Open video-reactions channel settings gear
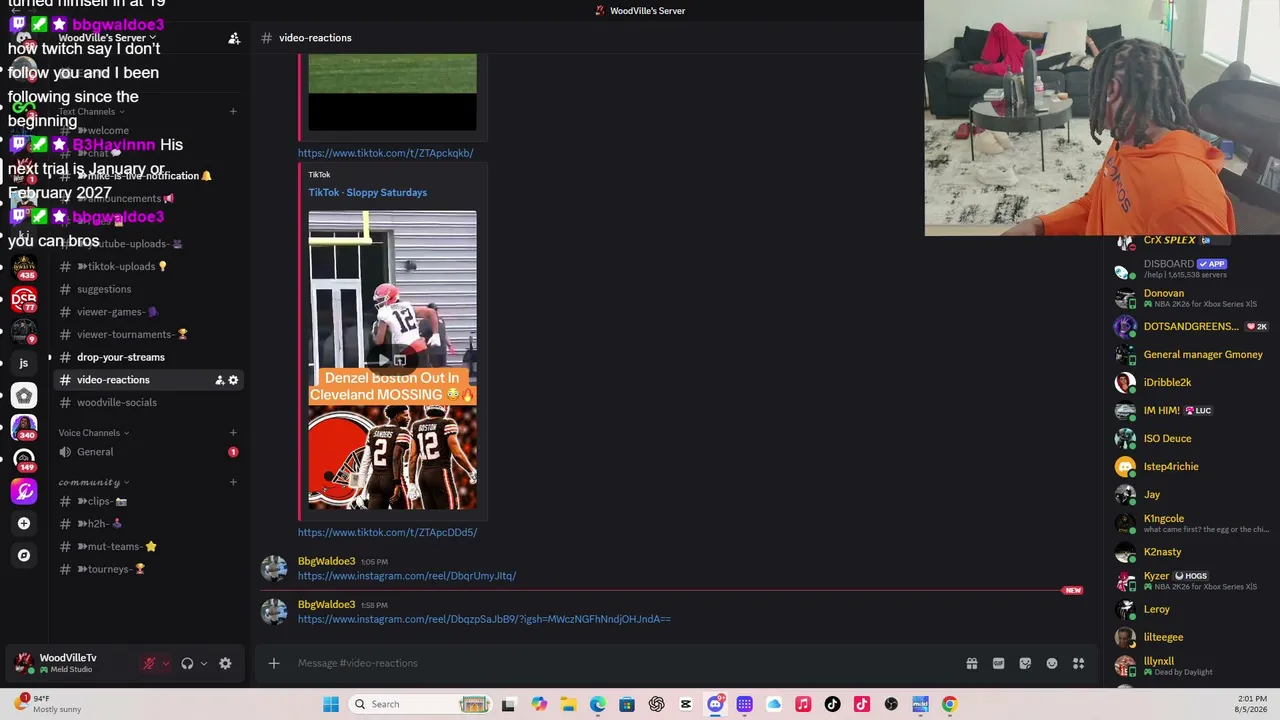The image size is (1280, 720). 233,380
